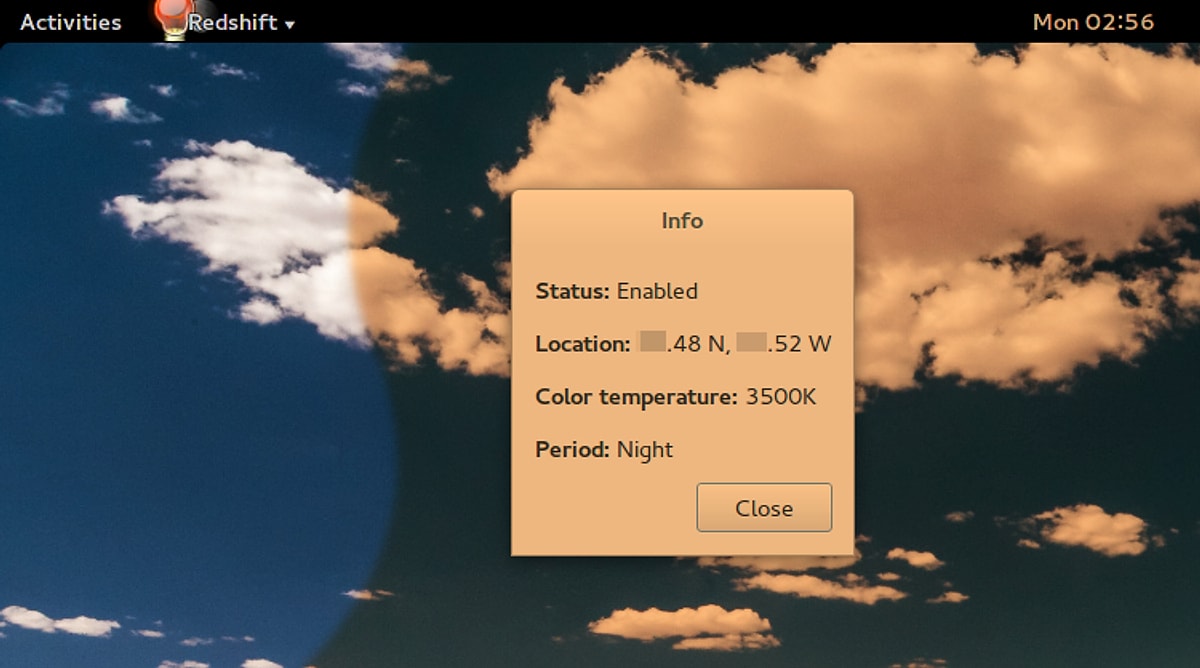Click the Redshift label in the top bar
The height and width of the screenshot is (668, 1200).
point(231,21)
